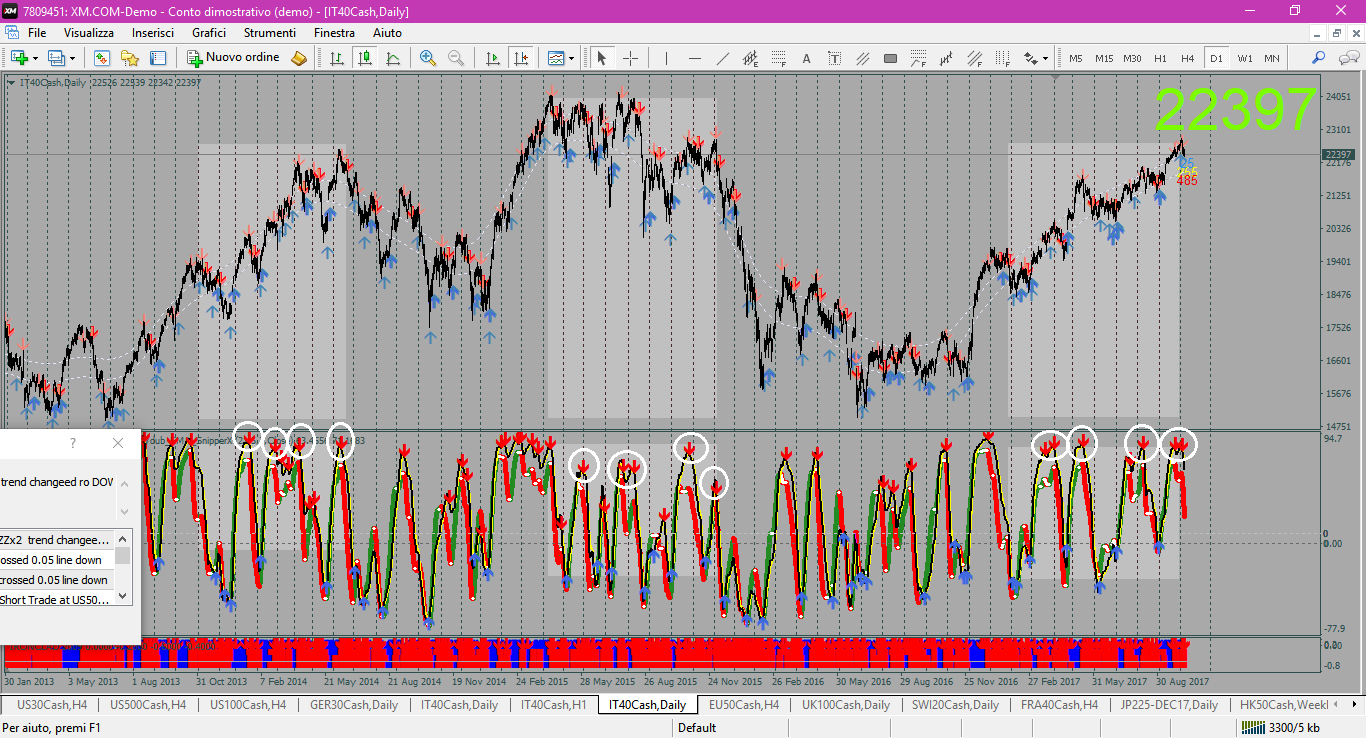Close the alert popup dialog
Image resolution: width=1366 pixels, height=738 pixels.
(118, 443)
